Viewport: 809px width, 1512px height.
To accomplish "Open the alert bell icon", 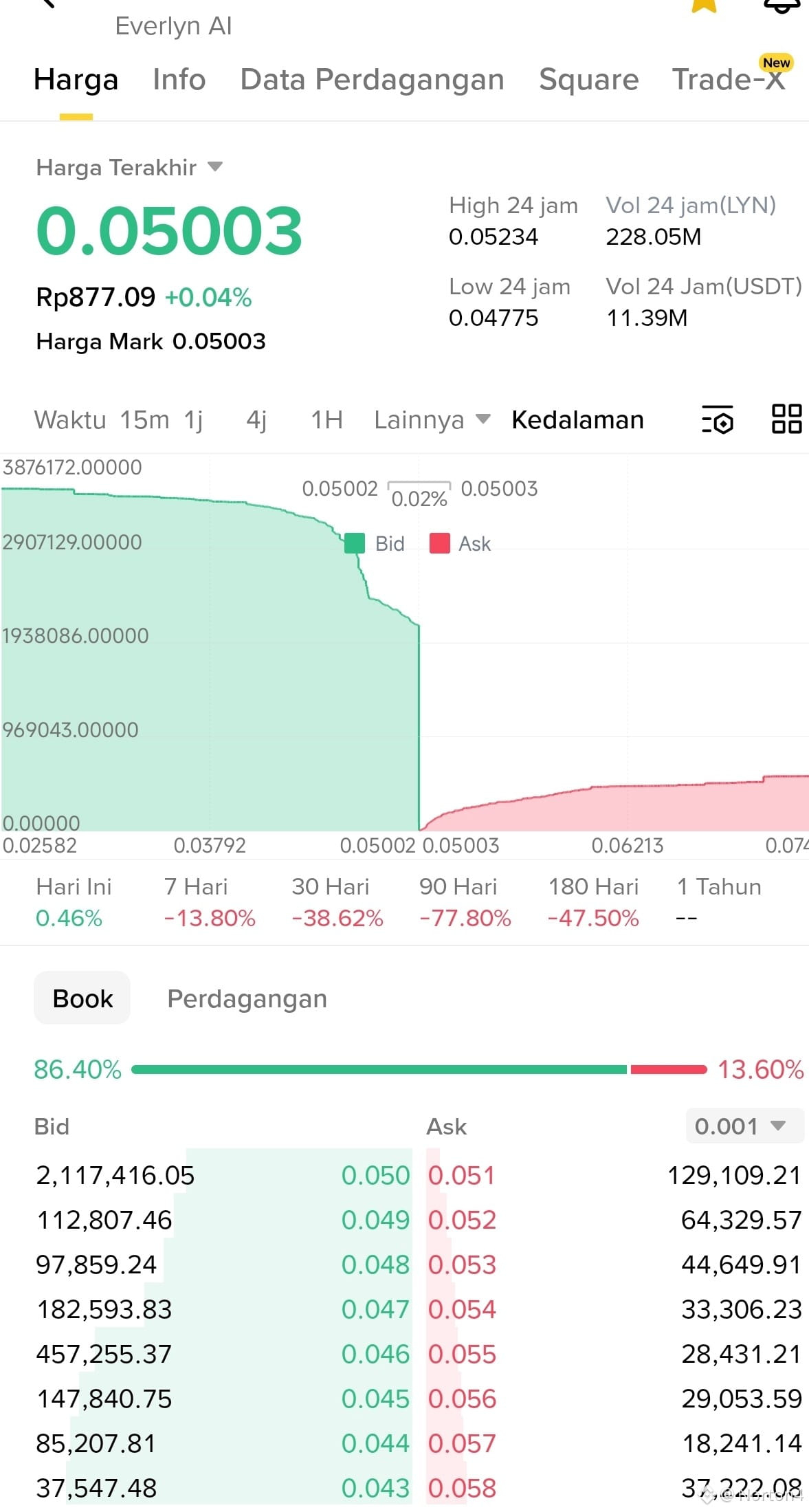I will [x=783, y=6].
